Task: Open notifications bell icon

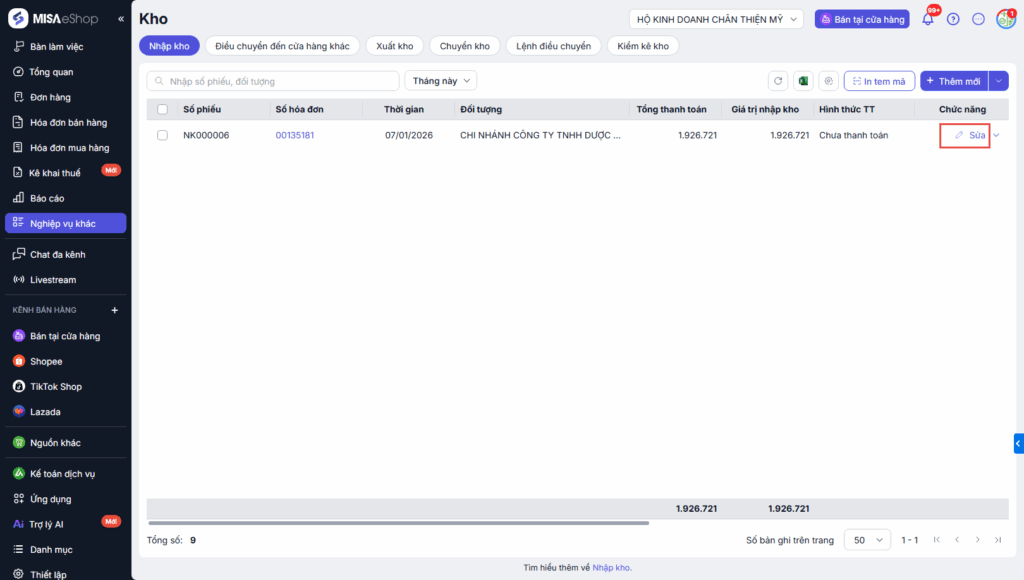Action: coord(927,19)
